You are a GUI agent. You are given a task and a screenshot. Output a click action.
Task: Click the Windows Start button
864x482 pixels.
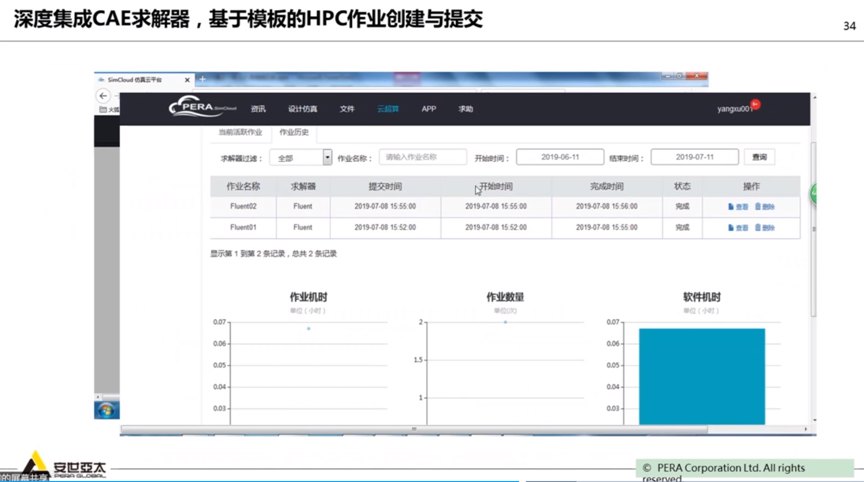pyautogui.click(x=105, y=412)
